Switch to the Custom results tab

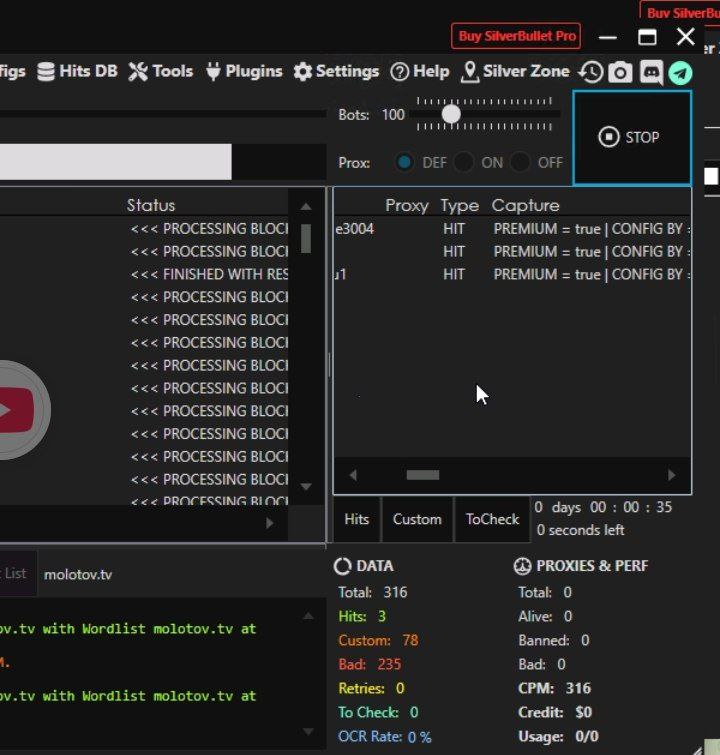pos(417,519)
